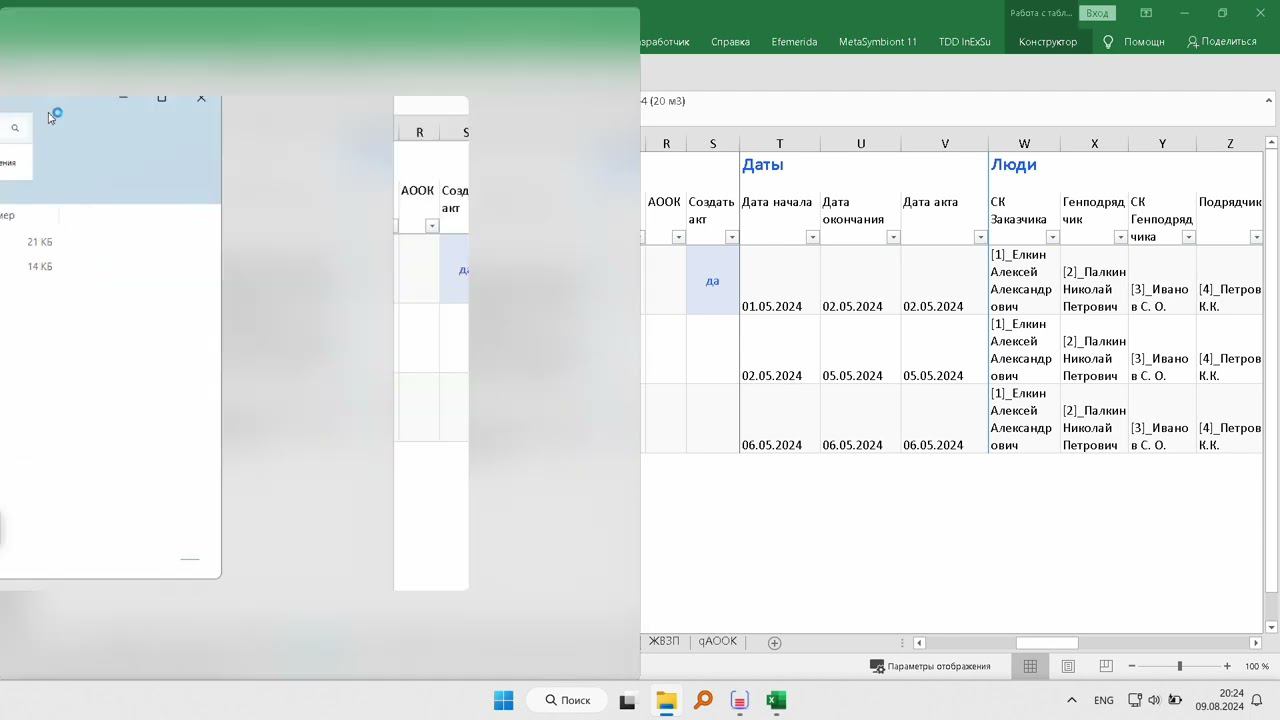Screen dimensions: 1280x720
Task: Select cell with date 01.05.2024
Action: (780, 280)
